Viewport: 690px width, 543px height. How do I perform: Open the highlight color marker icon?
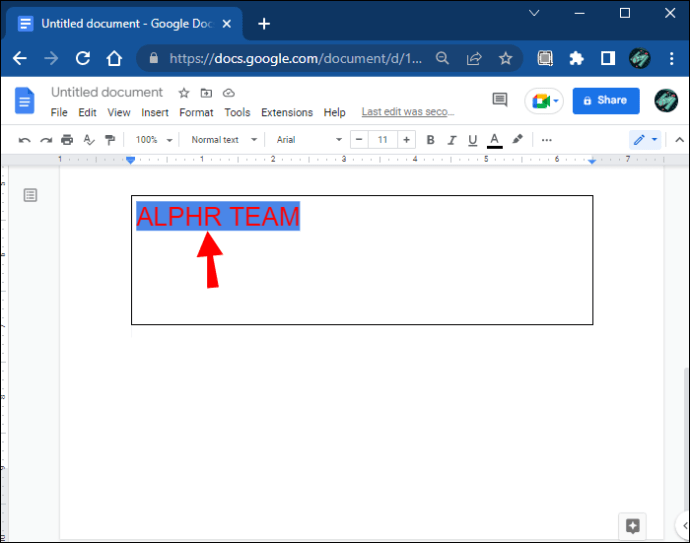point(518,139)
